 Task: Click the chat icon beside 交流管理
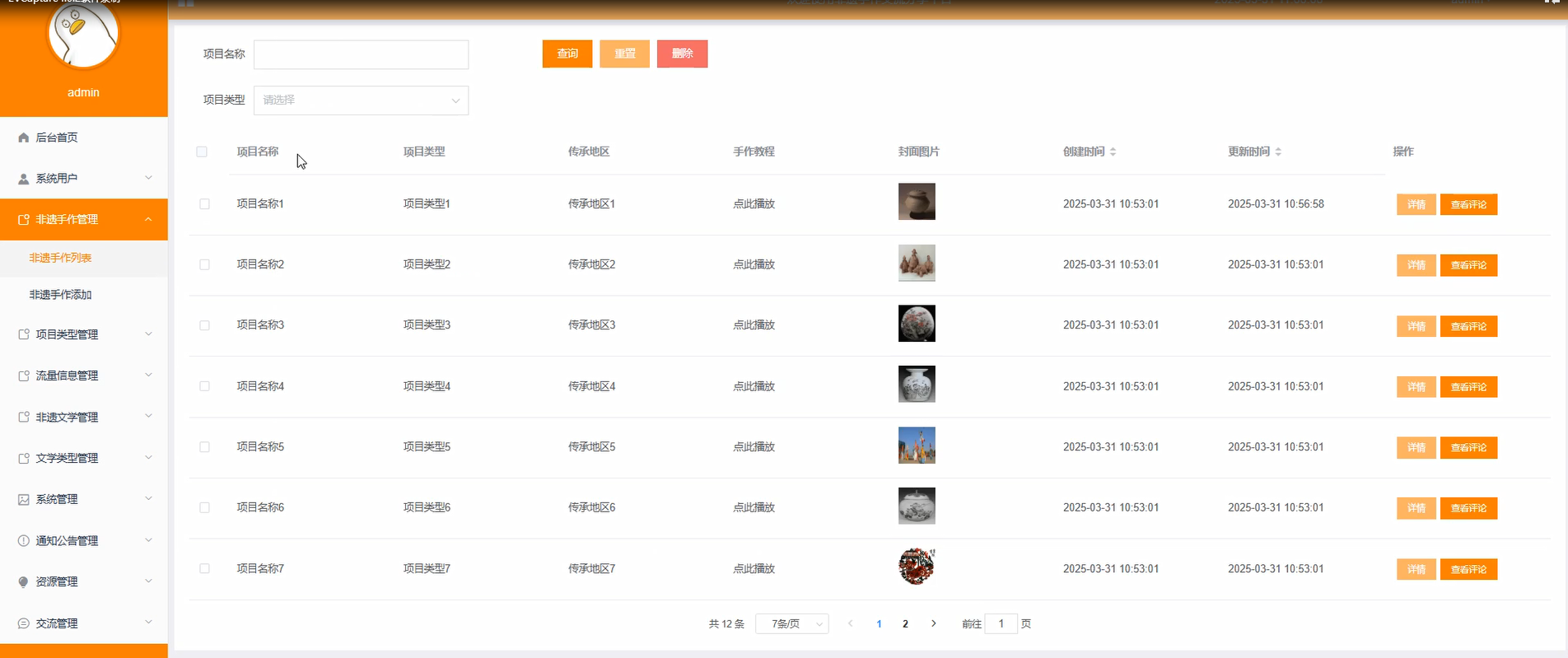coord(23,623)
